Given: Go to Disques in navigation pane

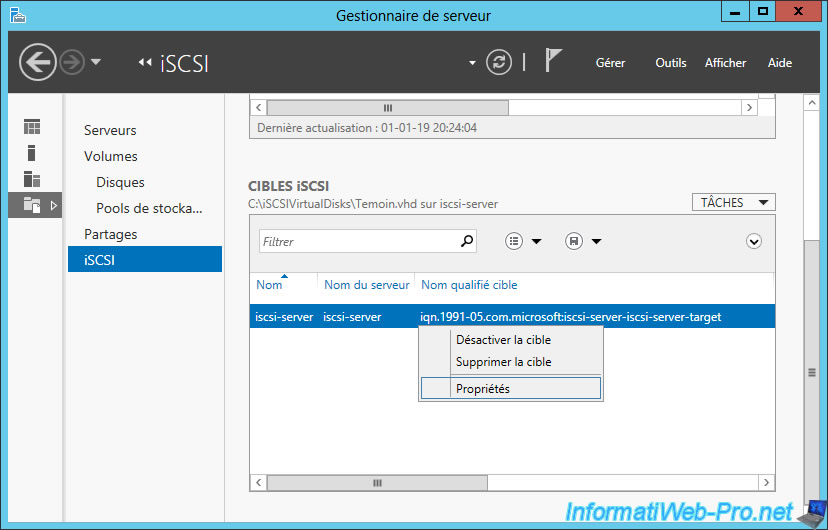Looking at the screenshot, I should click(x=120, y=182).
